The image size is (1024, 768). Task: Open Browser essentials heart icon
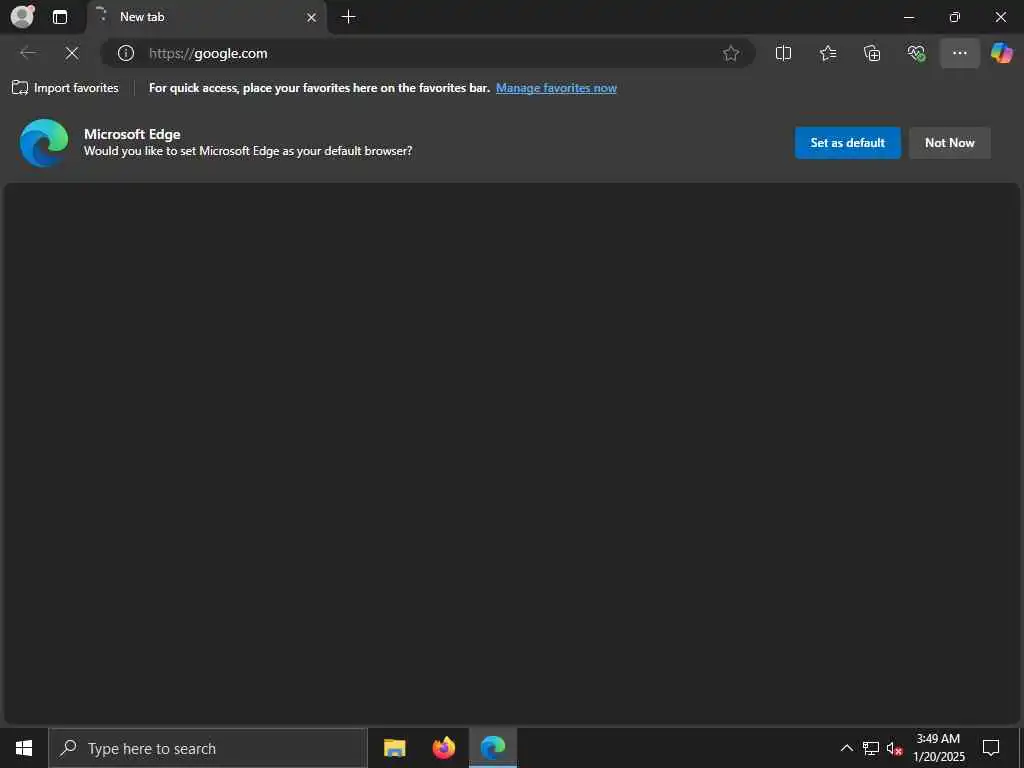coord(916,53)
